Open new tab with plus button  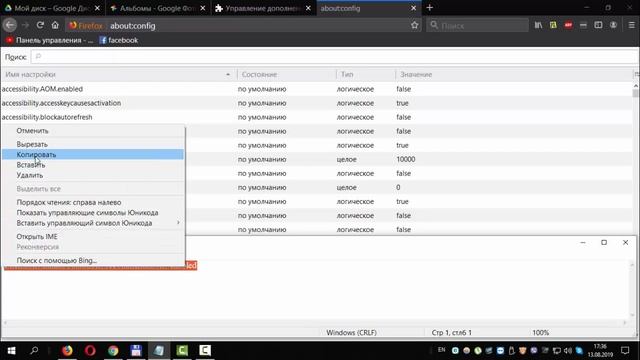tap(429, 8)
